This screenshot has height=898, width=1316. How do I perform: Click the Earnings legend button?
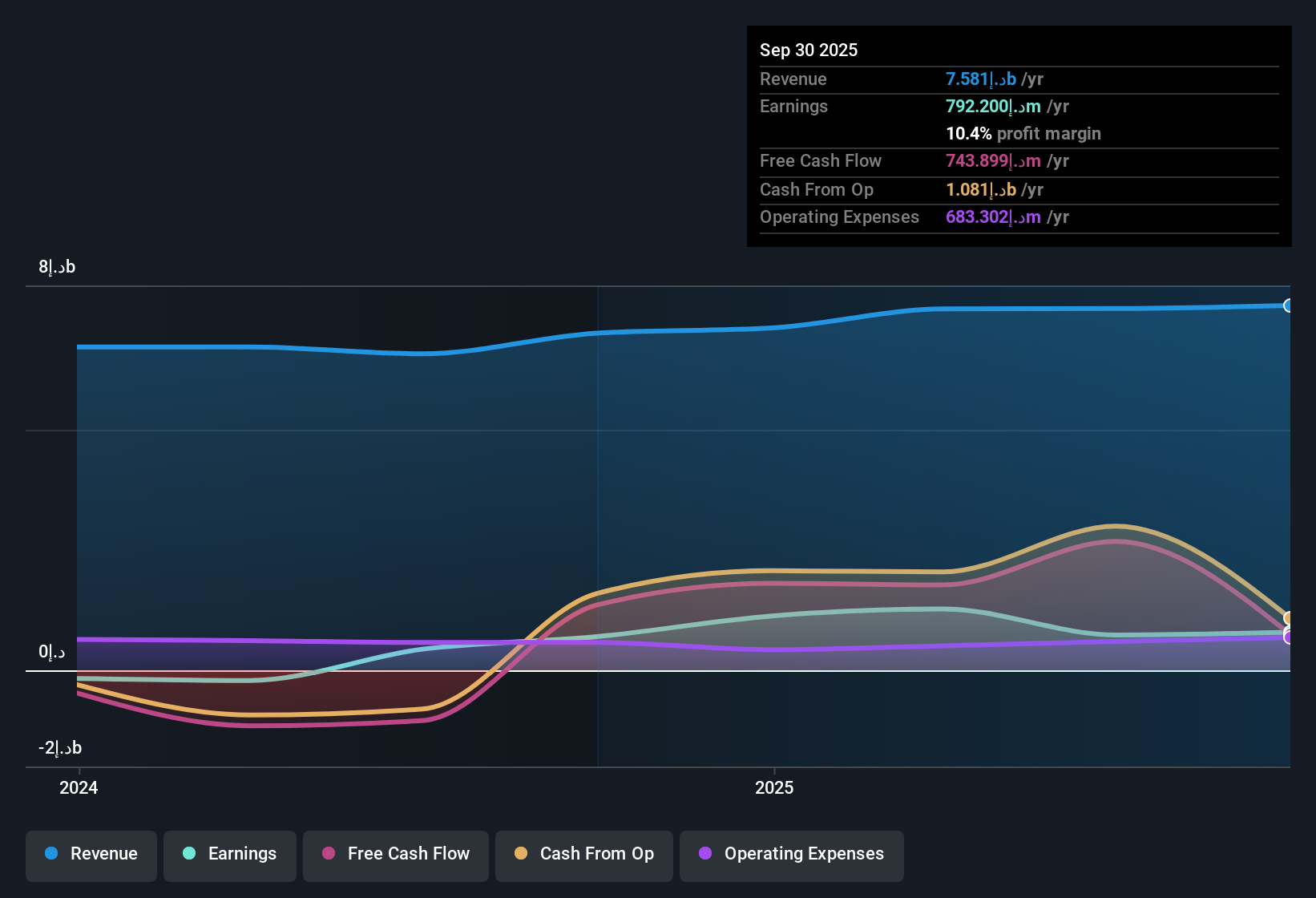tap(229, 856)
